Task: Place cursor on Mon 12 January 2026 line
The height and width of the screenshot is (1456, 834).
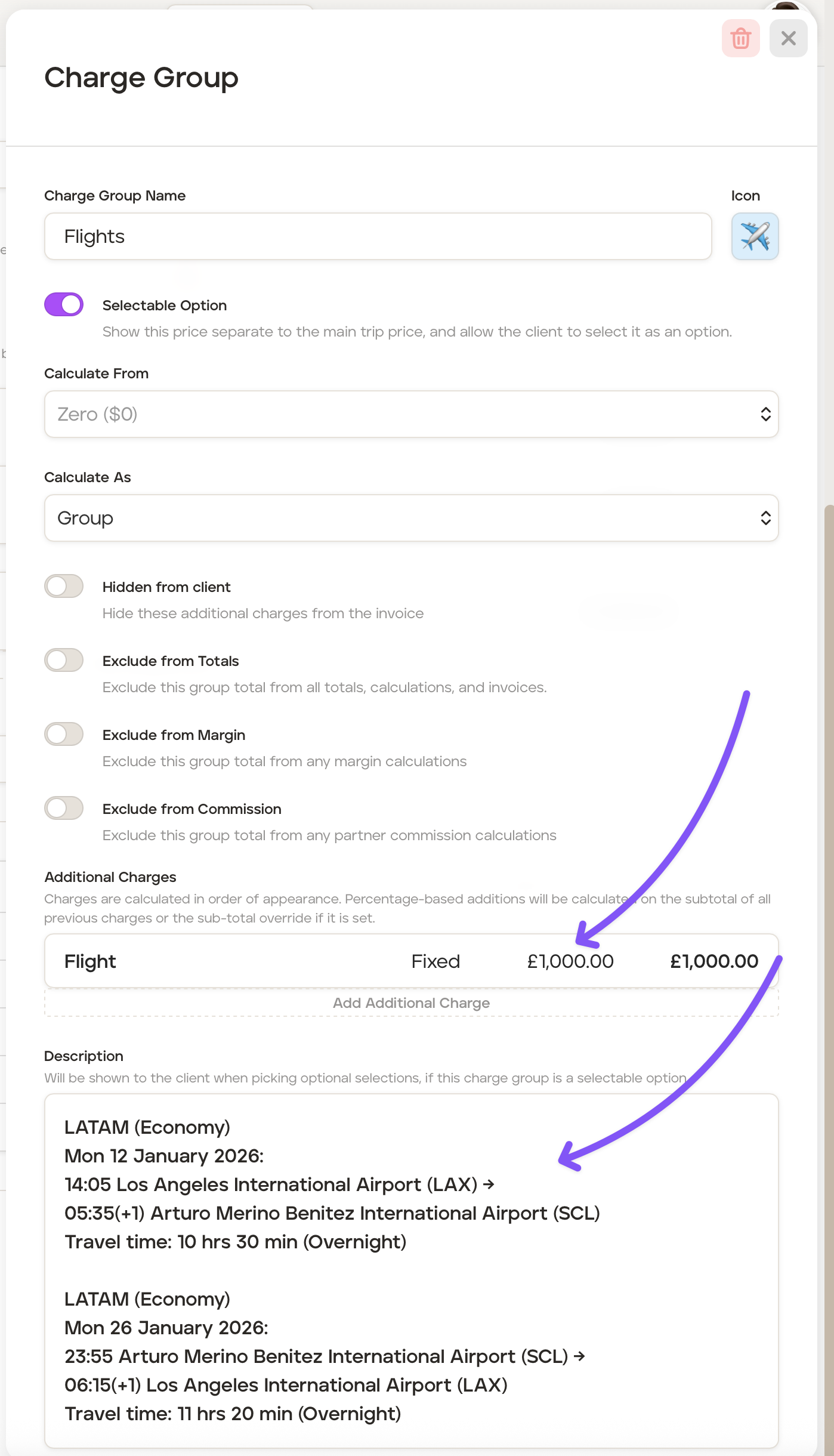Action: (164, 1156)
